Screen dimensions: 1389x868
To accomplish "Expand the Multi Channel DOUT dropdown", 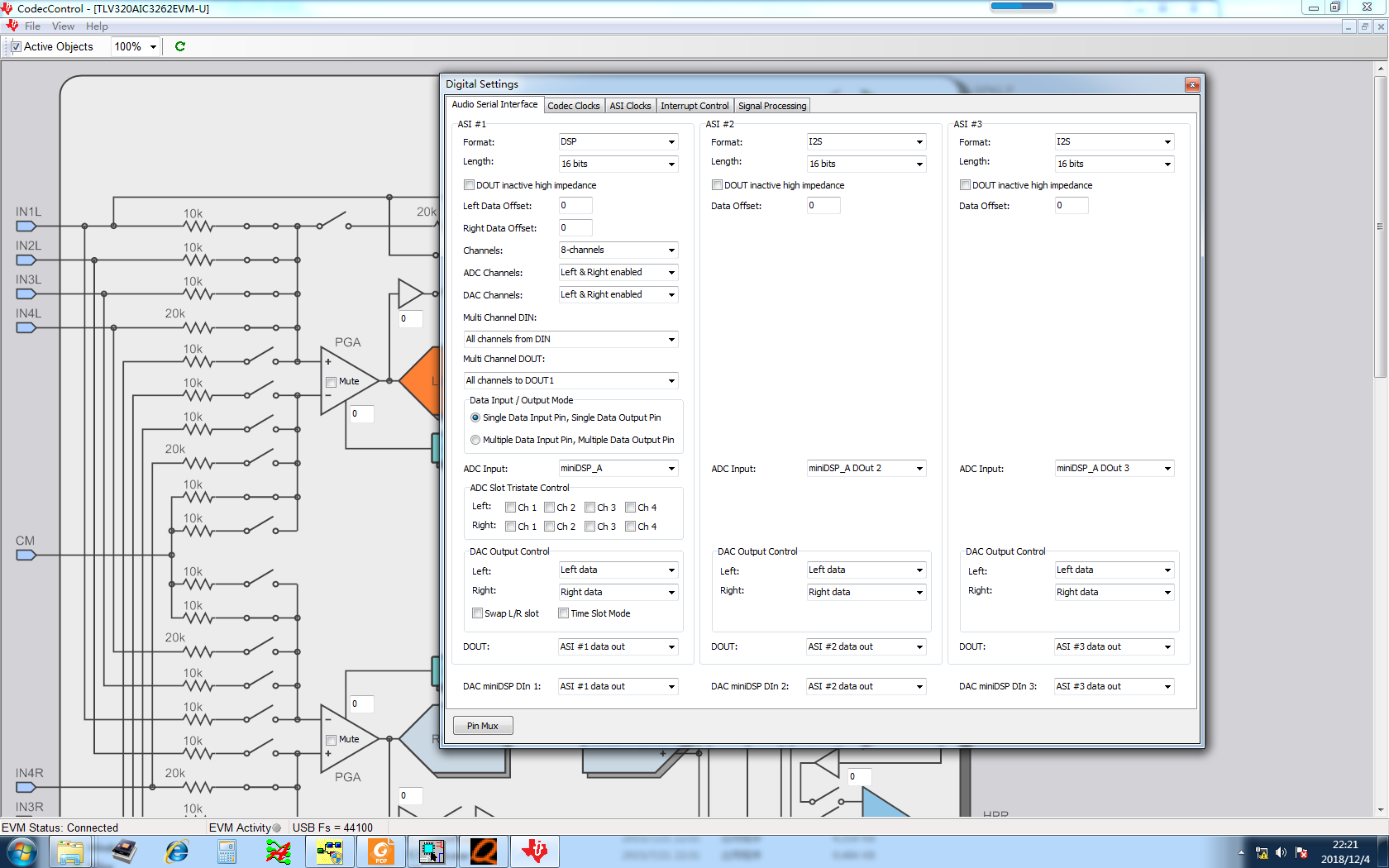I will coord(570,380).
